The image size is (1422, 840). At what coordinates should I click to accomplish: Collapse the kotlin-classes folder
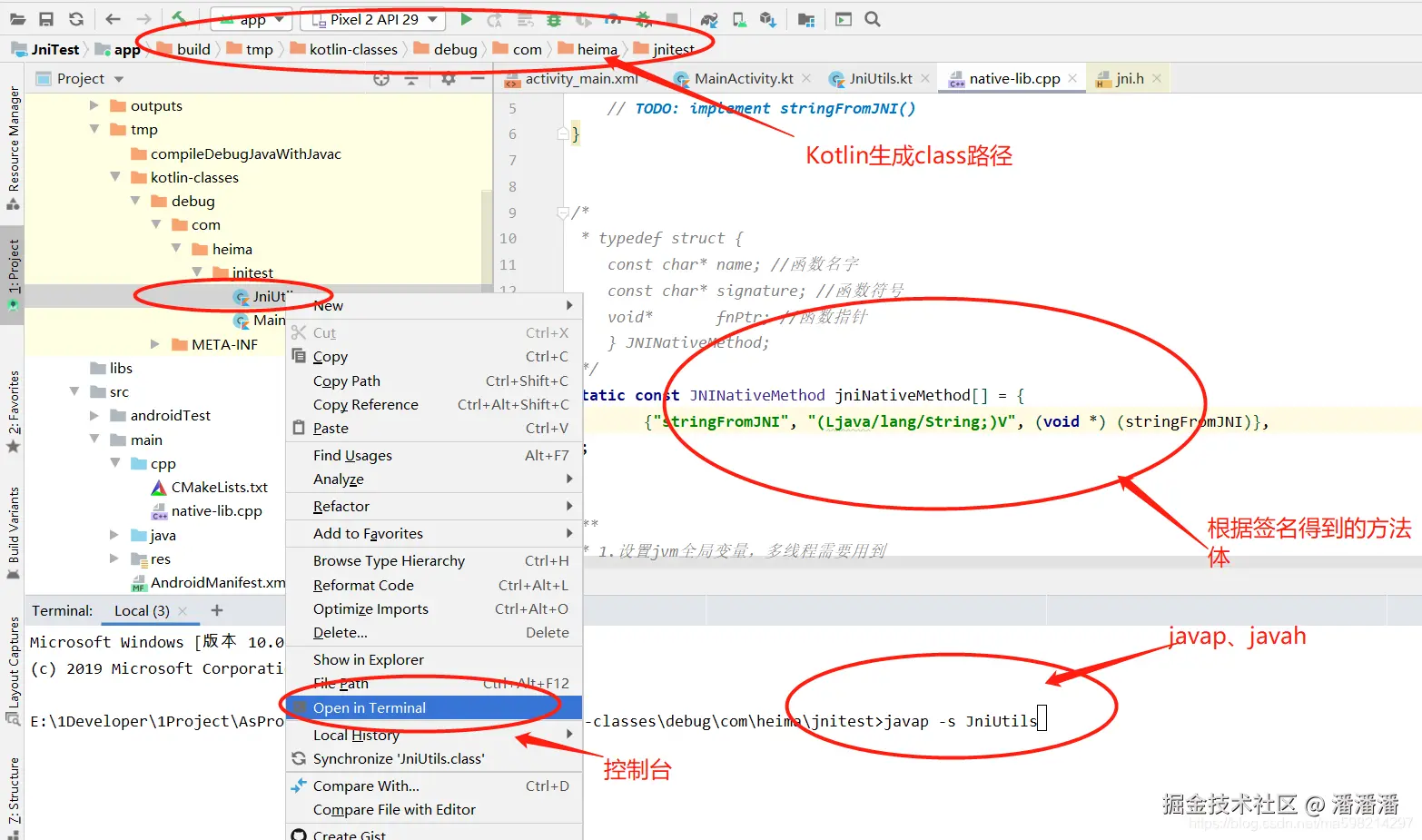tap(115, 177)
